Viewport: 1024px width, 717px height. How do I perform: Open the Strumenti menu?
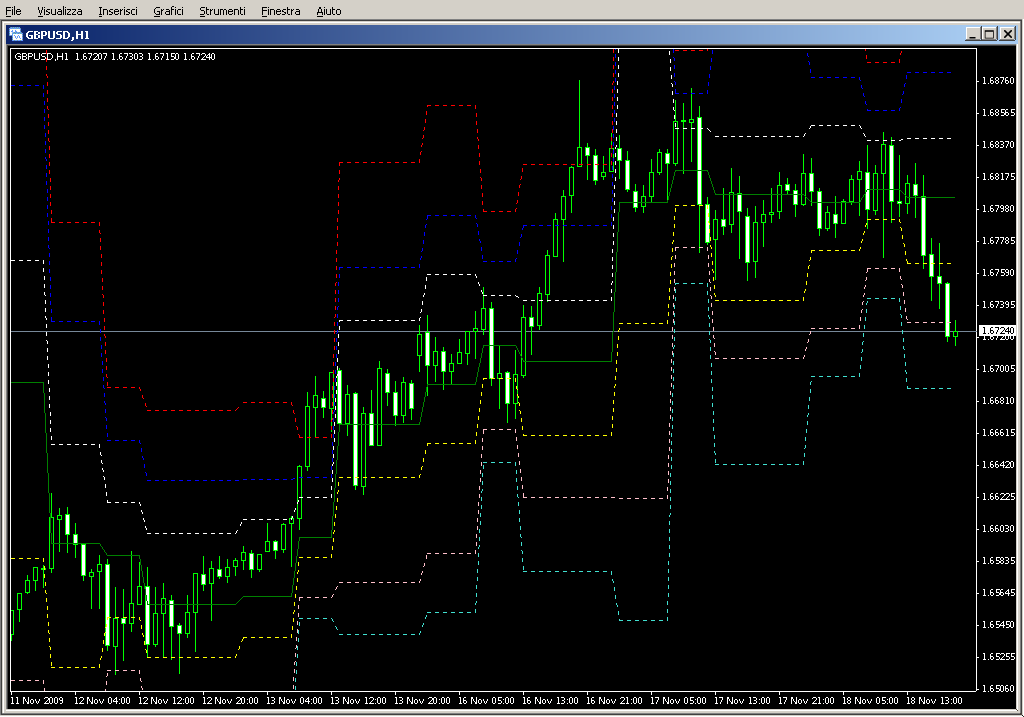click(222, 11)
